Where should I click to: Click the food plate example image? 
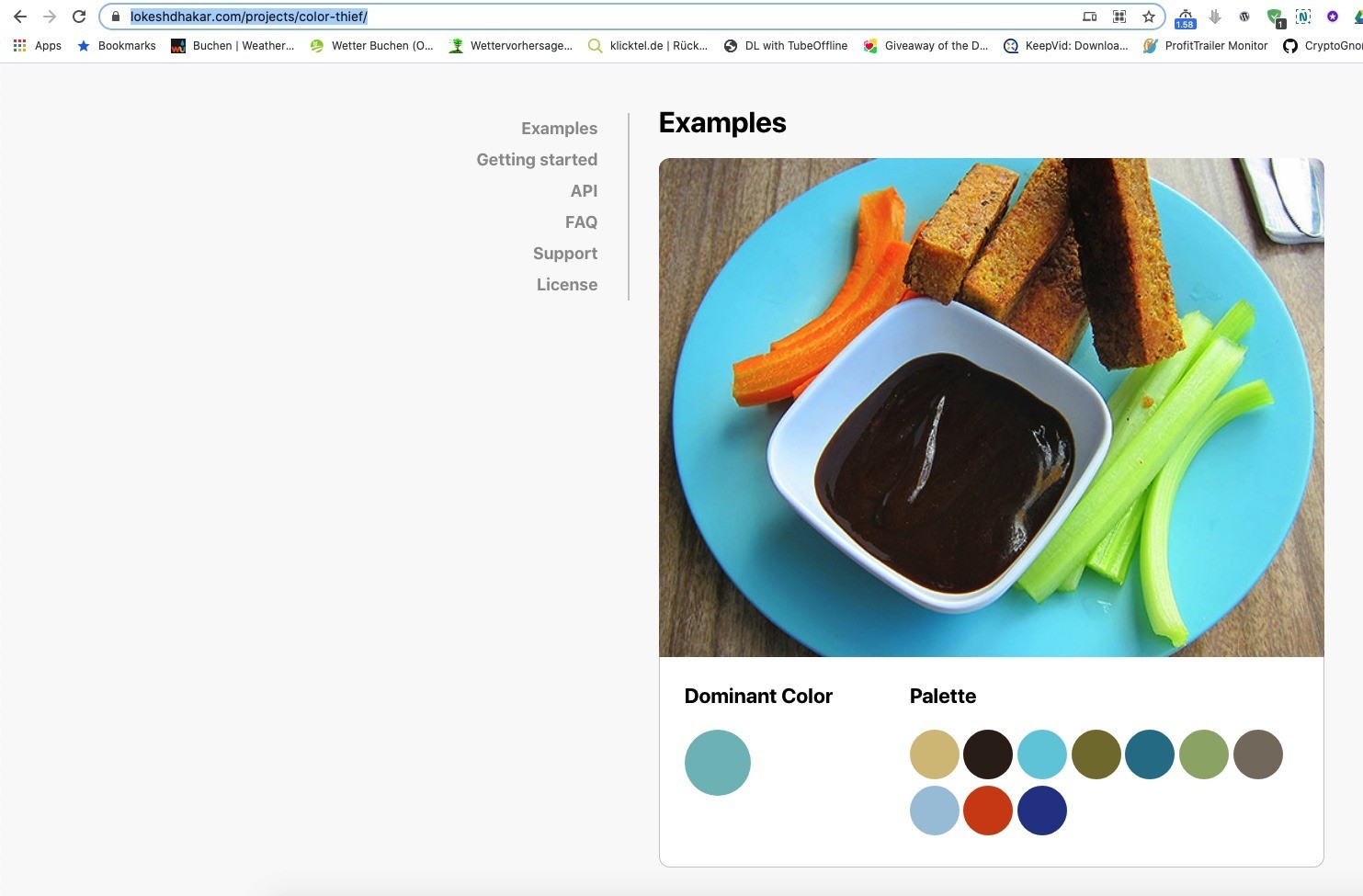(992, 407)
